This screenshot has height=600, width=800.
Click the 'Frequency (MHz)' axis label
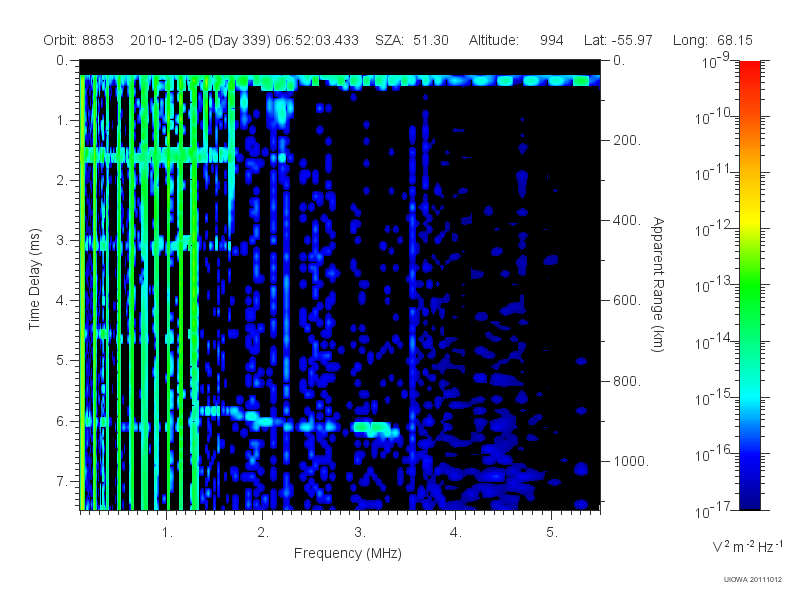click(348, 554)
